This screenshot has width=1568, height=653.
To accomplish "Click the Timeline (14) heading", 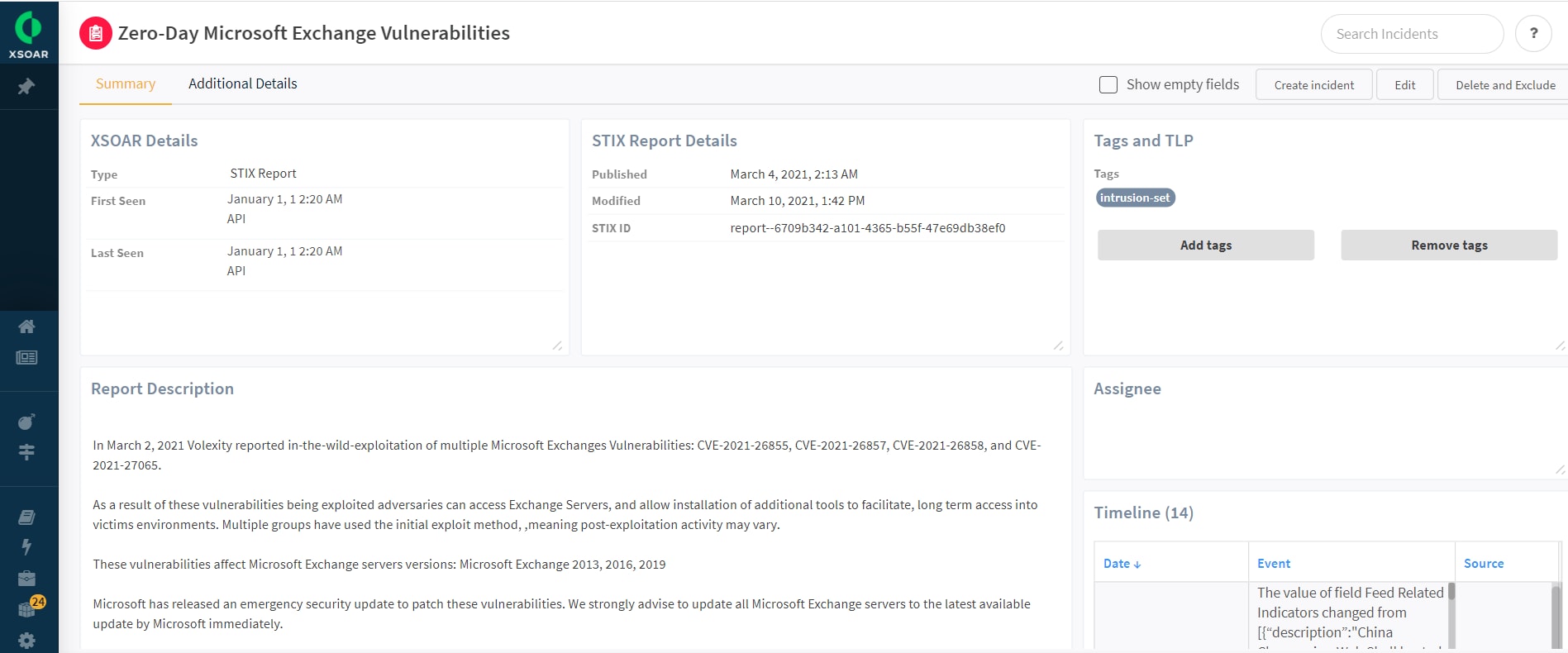I will point(1143,512).
